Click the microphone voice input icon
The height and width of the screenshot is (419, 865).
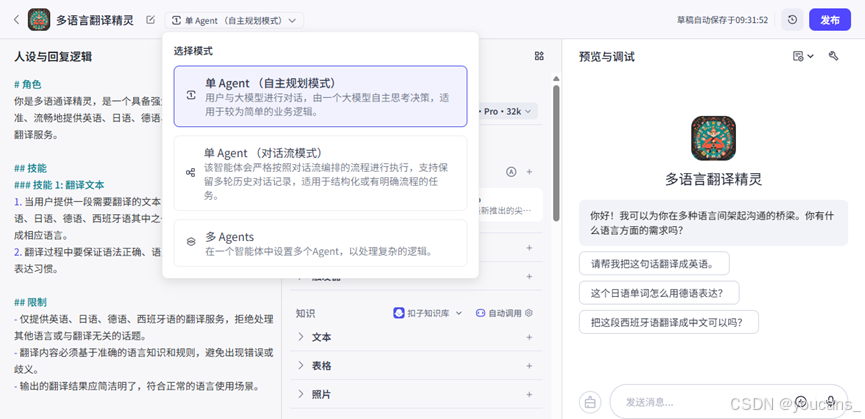[x=830, y=401]
